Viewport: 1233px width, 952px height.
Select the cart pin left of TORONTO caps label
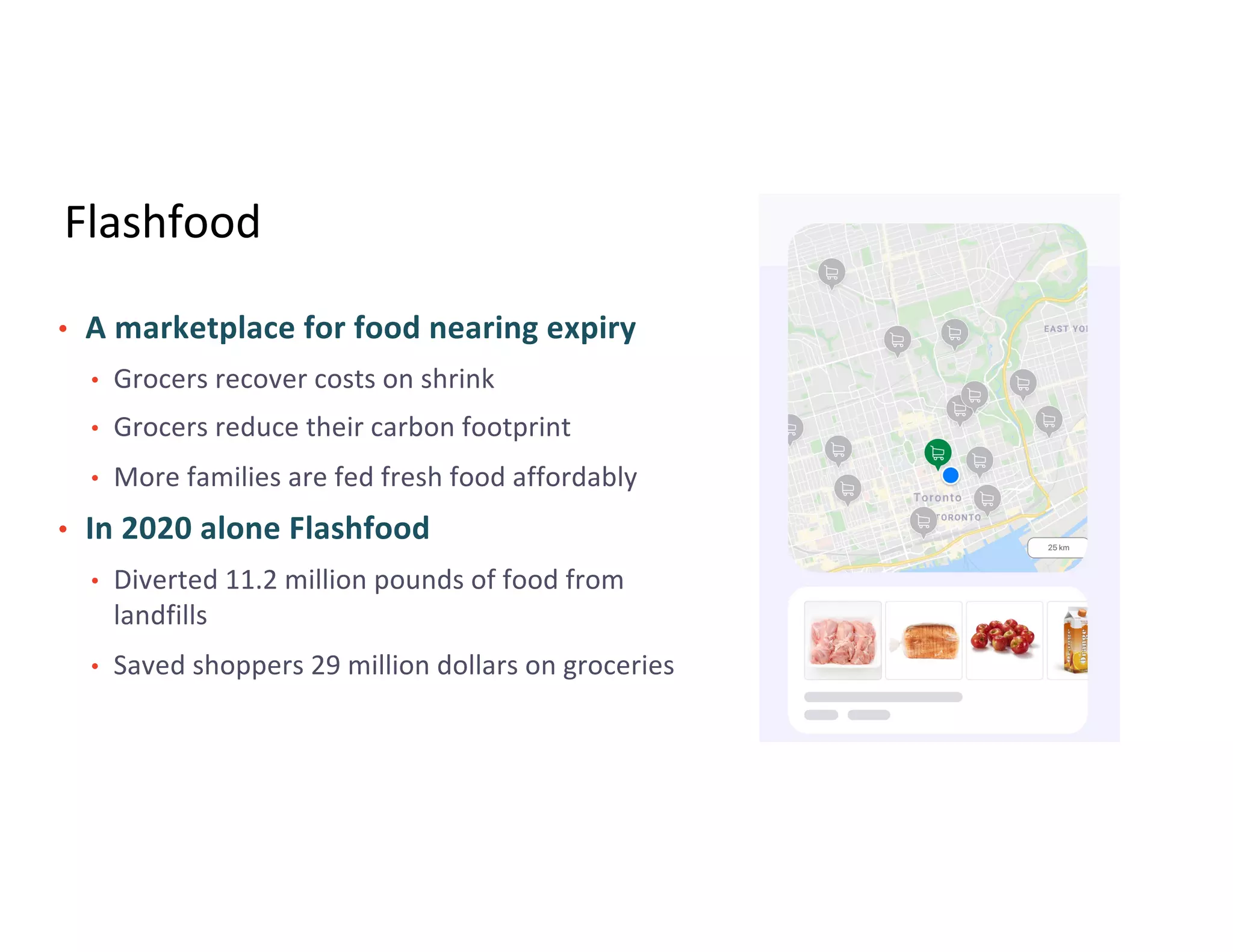923,521
